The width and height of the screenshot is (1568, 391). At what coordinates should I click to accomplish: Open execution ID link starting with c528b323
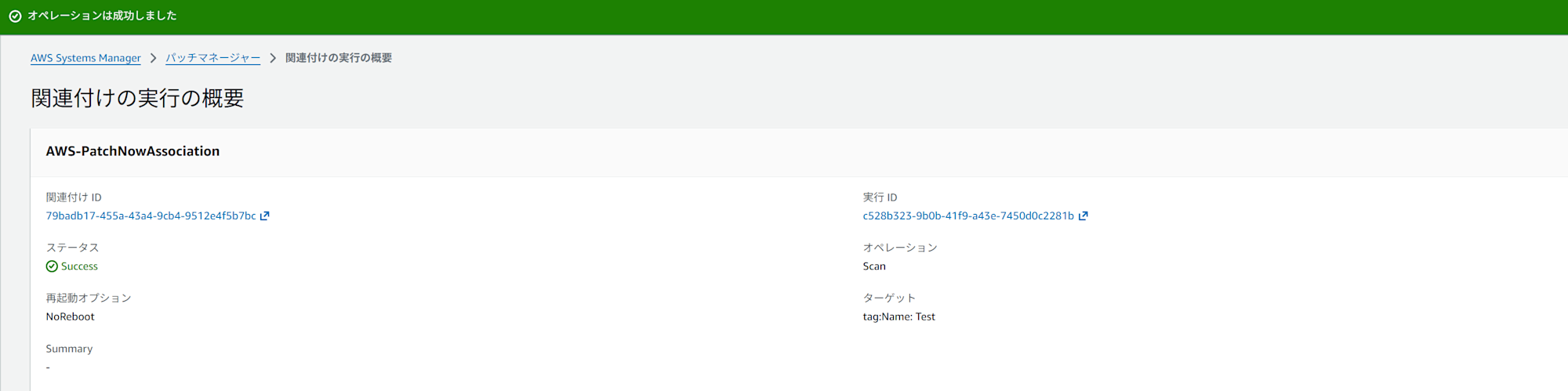[968, 216]
